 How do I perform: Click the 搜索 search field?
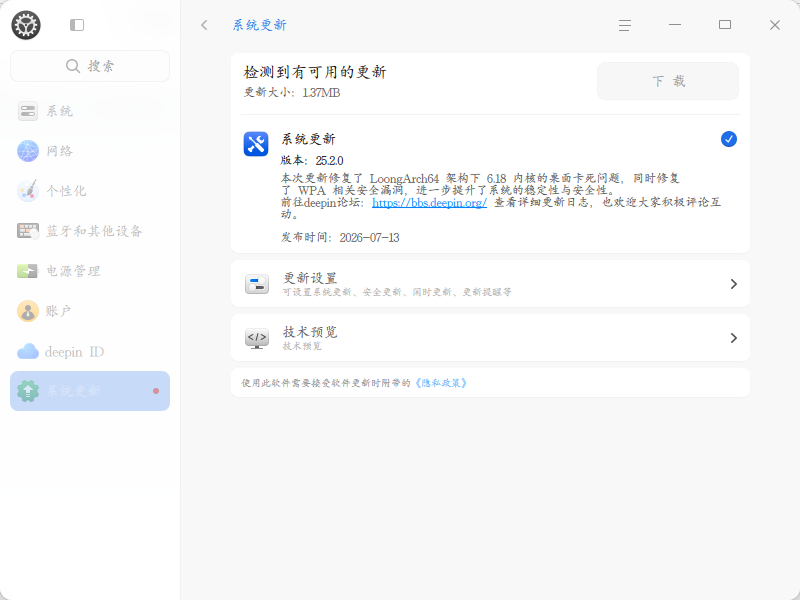tap(90, 66)
